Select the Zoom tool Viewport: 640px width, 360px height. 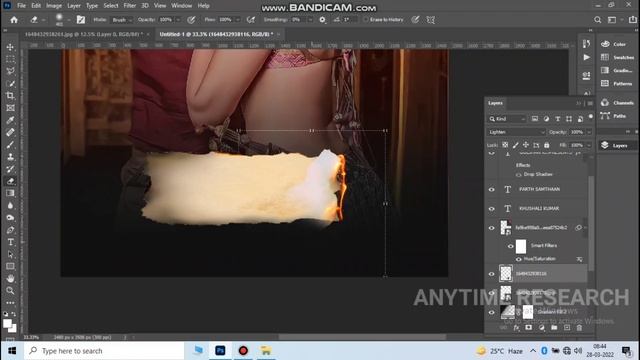[x=10, y=291]
